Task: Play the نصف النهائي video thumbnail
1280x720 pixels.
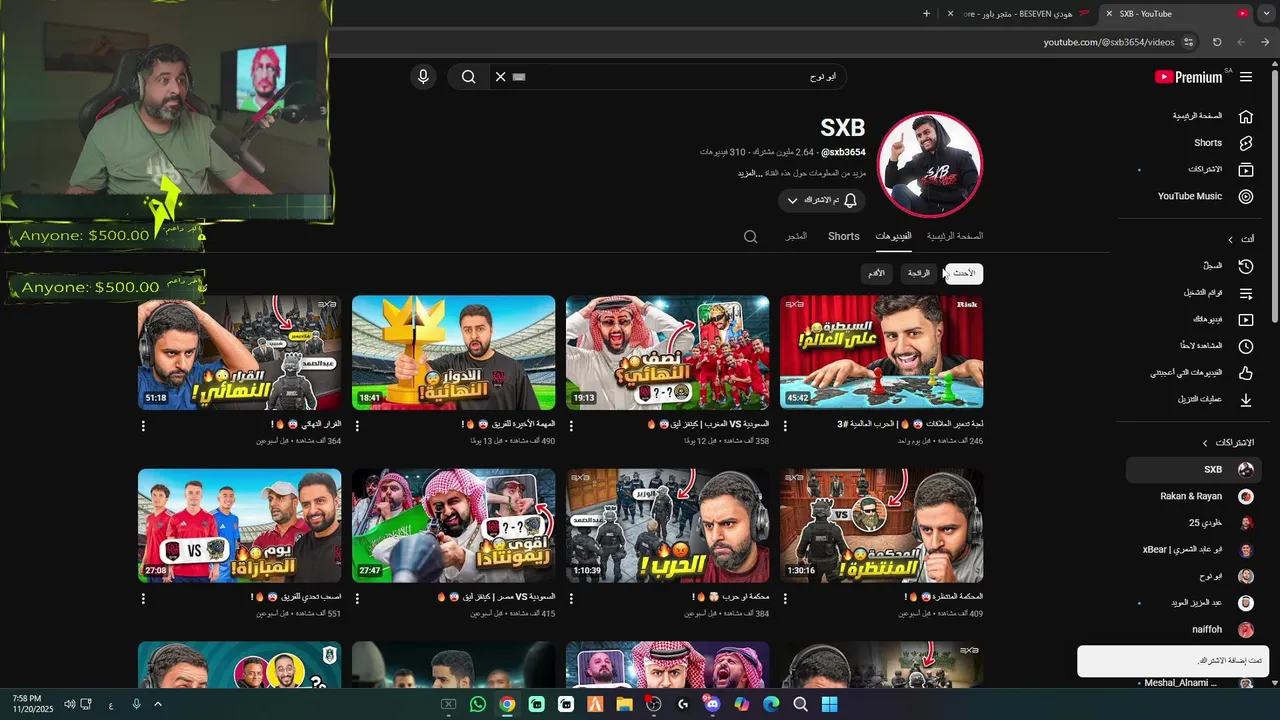Action: 667,352
